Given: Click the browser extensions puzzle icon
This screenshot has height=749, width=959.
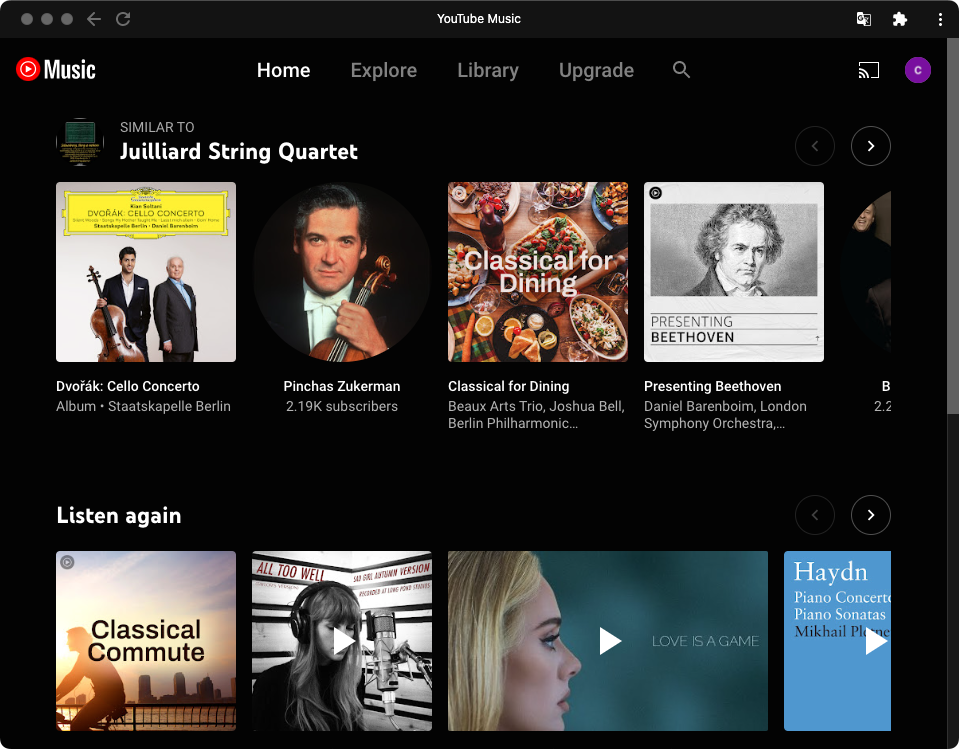Looking at the screenshot, I should [x=899, y=19].
